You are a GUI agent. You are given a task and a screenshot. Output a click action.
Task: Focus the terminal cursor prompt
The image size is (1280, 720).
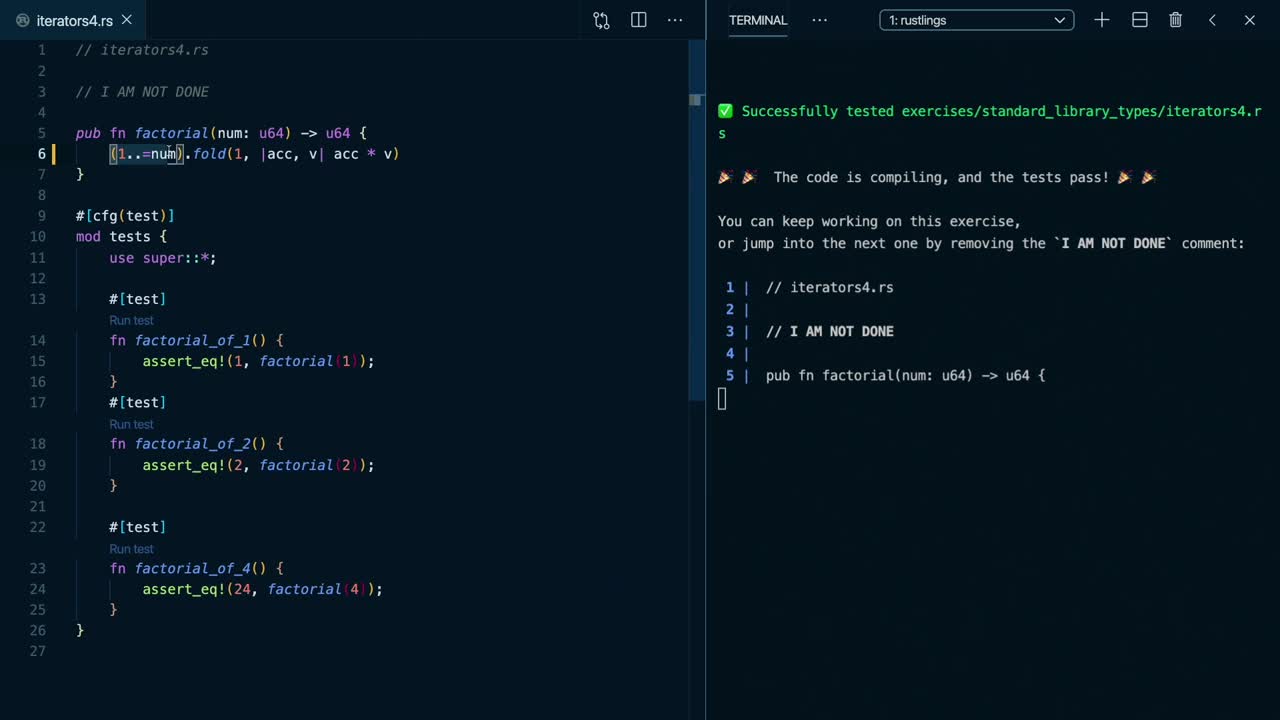pos(722,399)
